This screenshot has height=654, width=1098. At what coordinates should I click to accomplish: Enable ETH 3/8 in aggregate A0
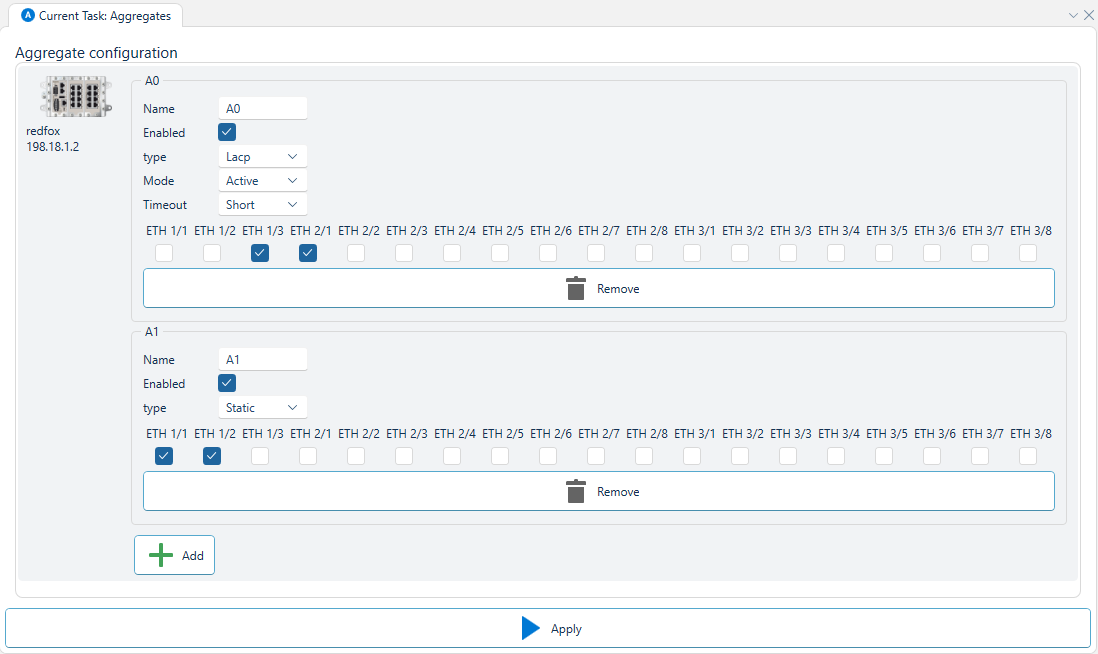1028,254
